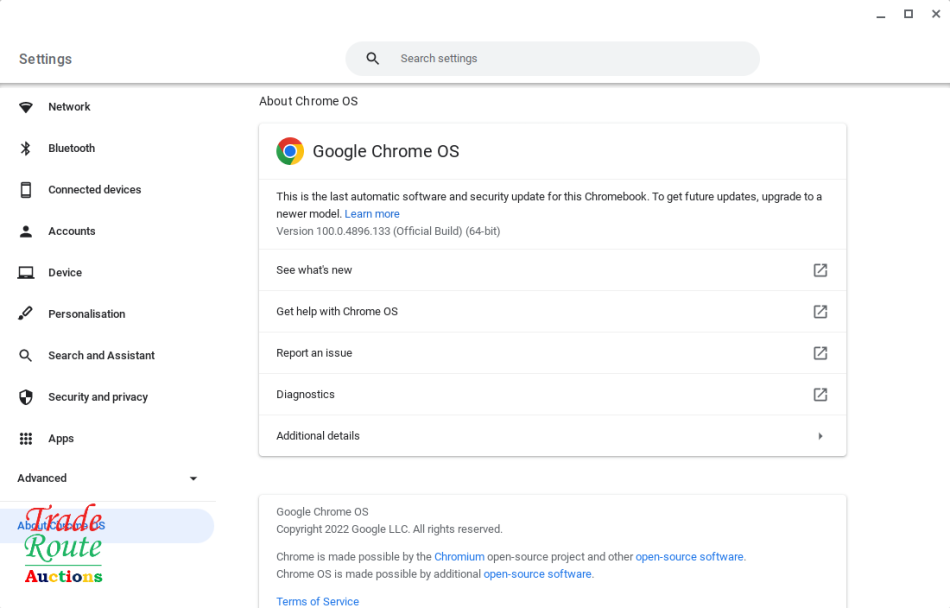Open the Terms of Service link
This screenshot has height=608, width=950.
pyautogui.click(x=317, y=601)
